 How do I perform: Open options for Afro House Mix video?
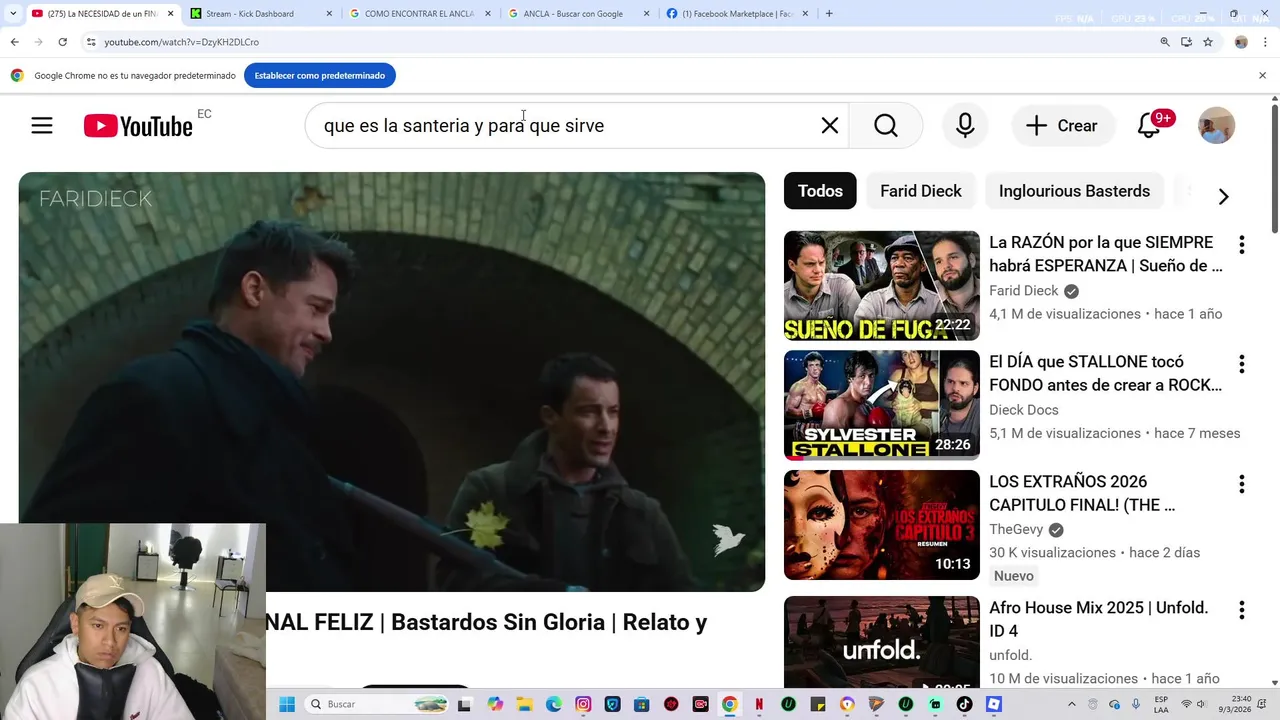pos(1241,610)
